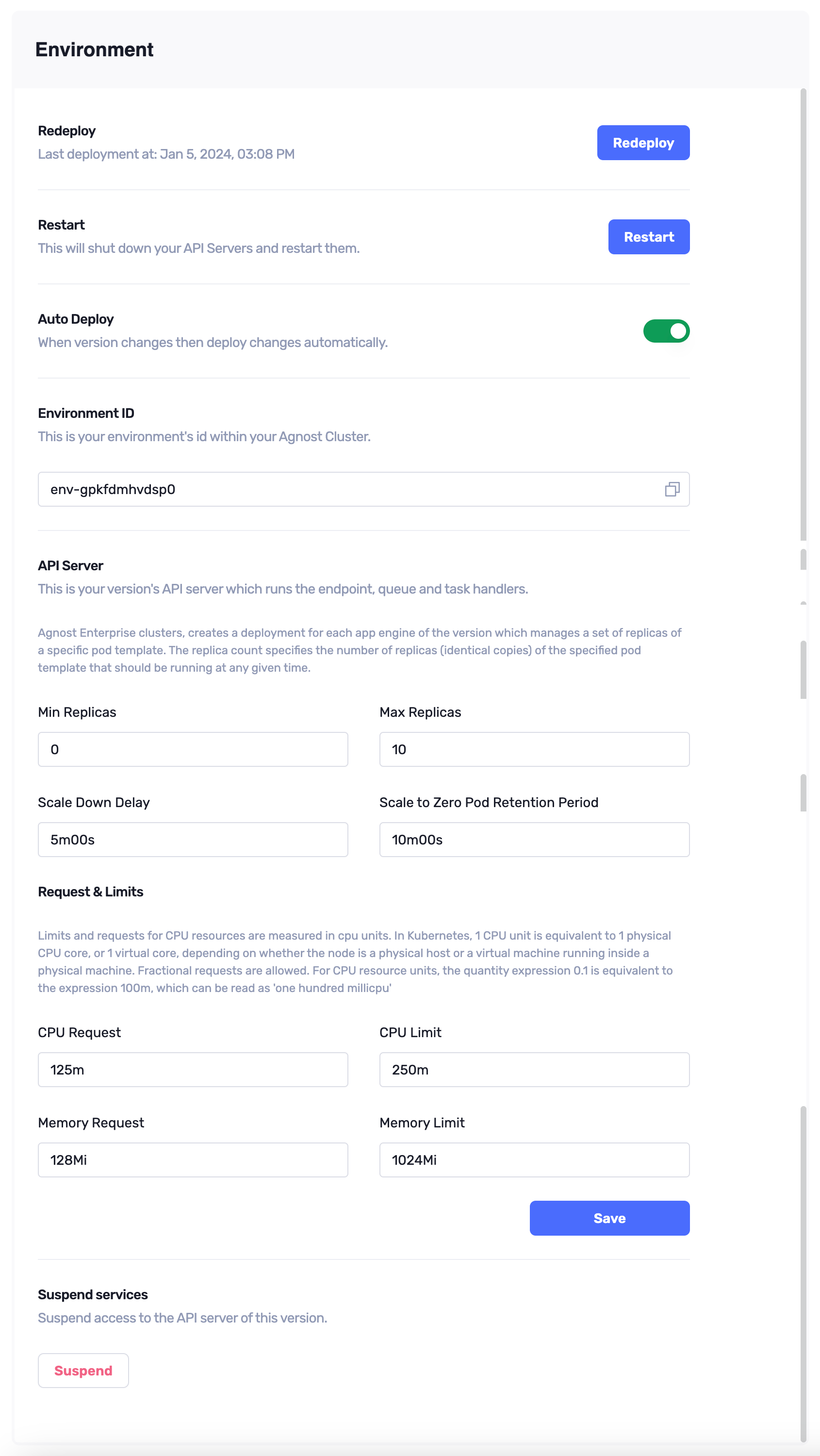Screen dimensions: 820x1456
Task: Edit the Memory Request value
Action: pos(193,1160)
